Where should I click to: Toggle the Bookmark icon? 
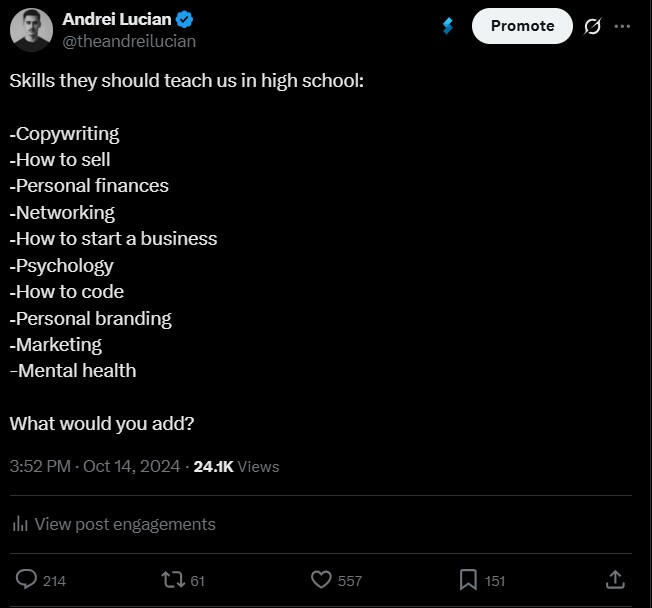tap(468, 579)
